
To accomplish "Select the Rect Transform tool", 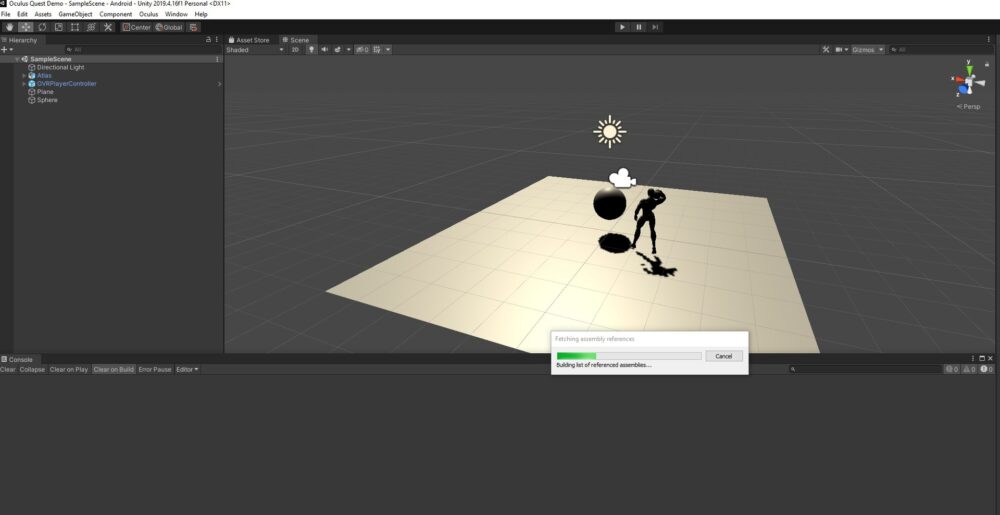I will point(75,27).
